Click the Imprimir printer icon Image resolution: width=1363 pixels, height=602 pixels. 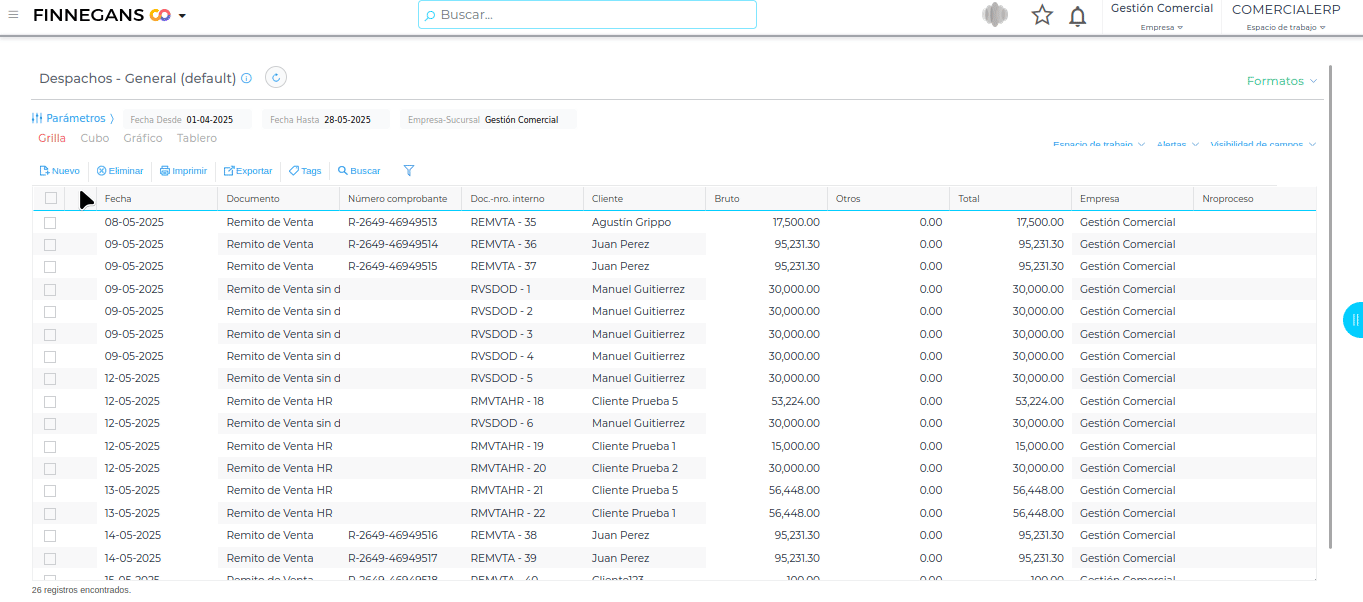pyautogui.click(x=165, y=171)
